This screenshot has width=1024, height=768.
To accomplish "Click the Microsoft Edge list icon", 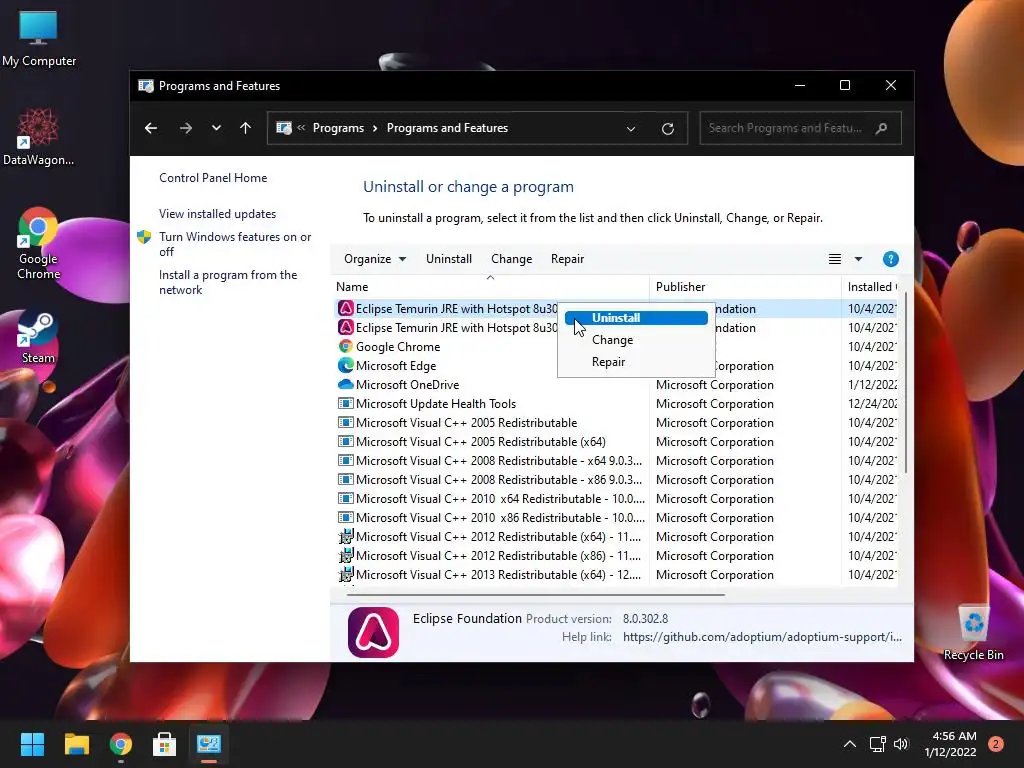I will (345, 365).
